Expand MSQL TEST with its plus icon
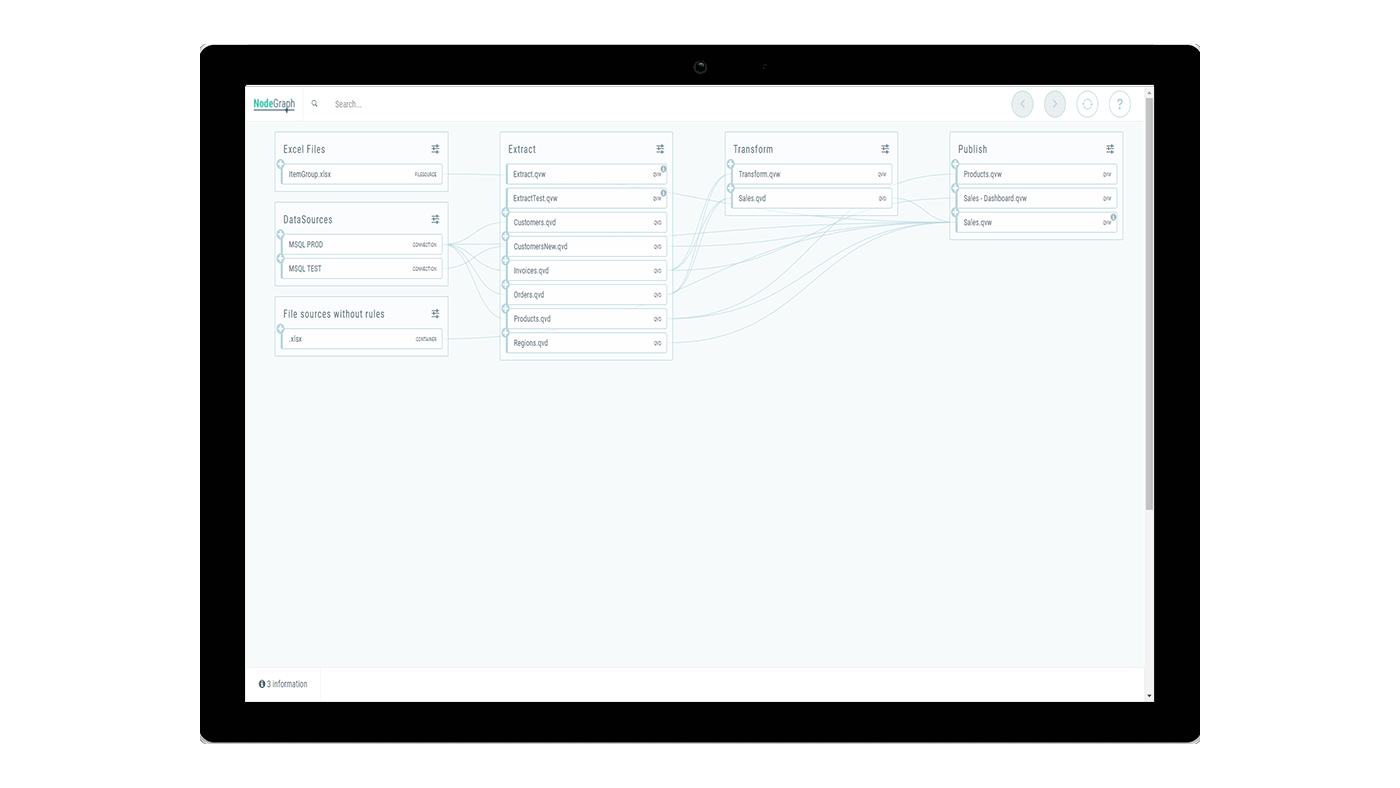 tap(281, 259)
